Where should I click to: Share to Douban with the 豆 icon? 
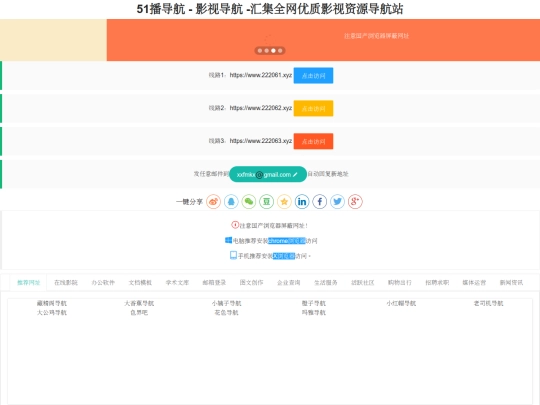pyautogui.click(x=267, y=201)
